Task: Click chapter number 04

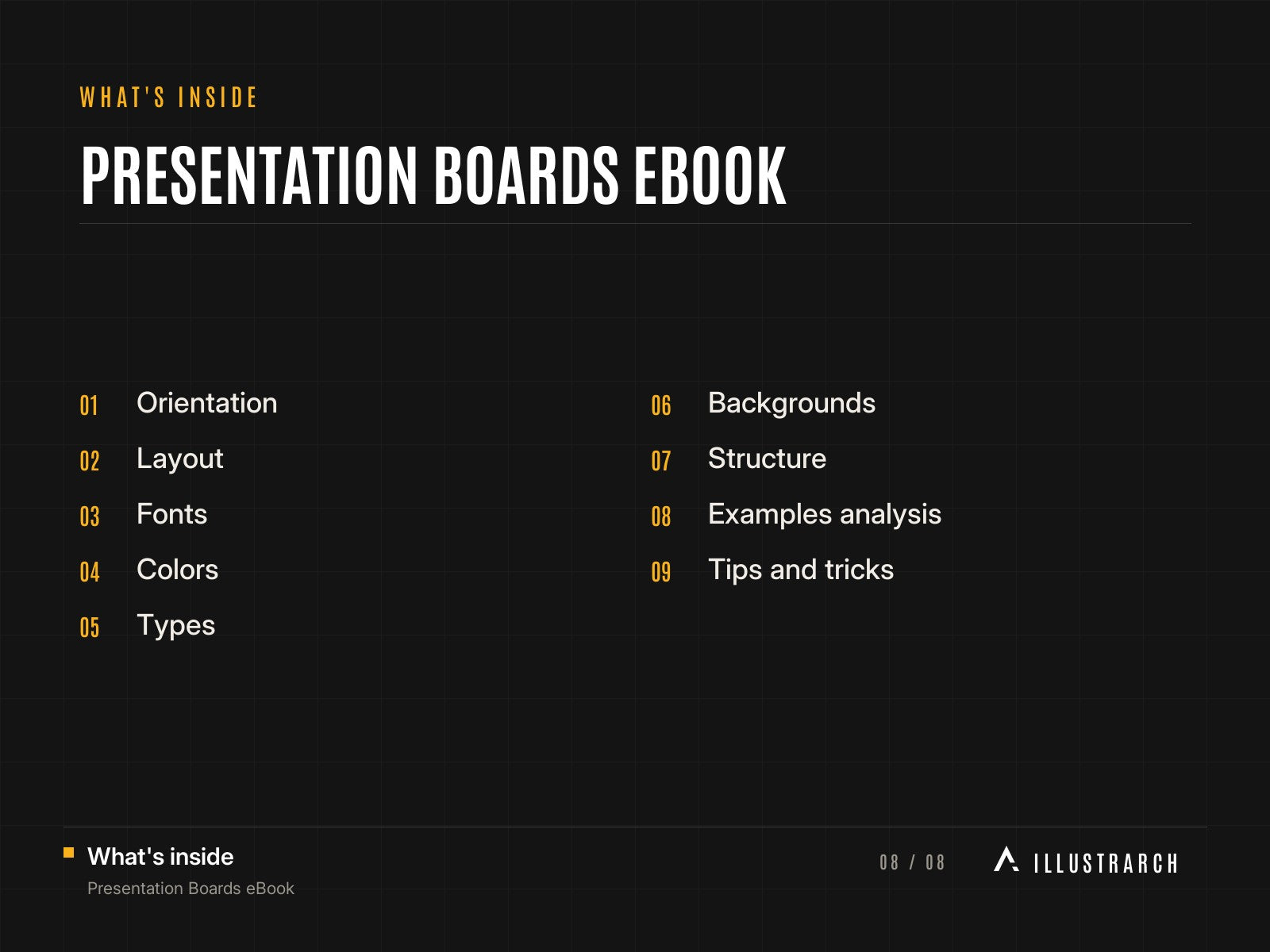Action: coord(90,573)
